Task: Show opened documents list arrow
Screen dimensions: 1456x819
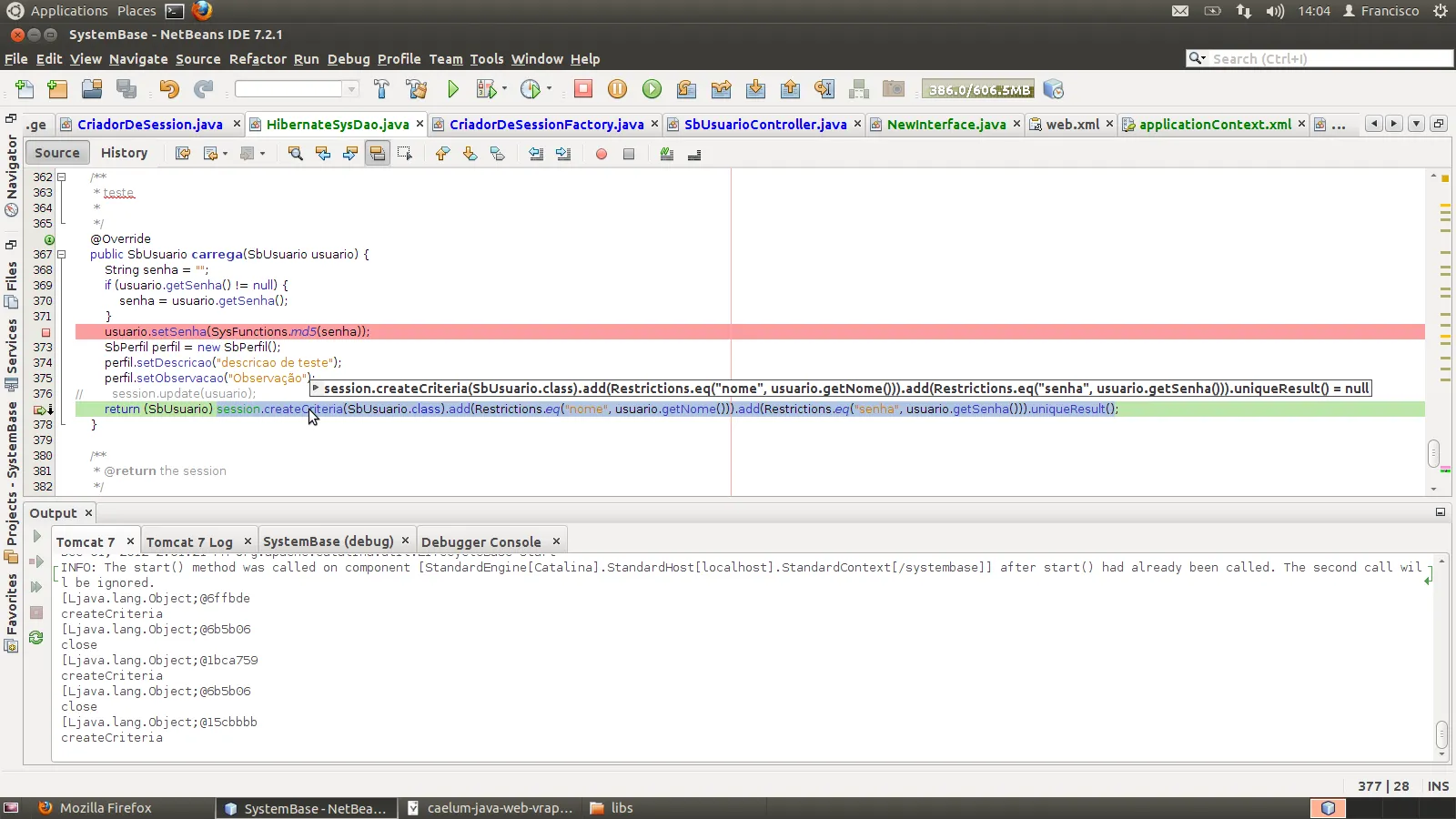Action: click(x=1416, y=124)
